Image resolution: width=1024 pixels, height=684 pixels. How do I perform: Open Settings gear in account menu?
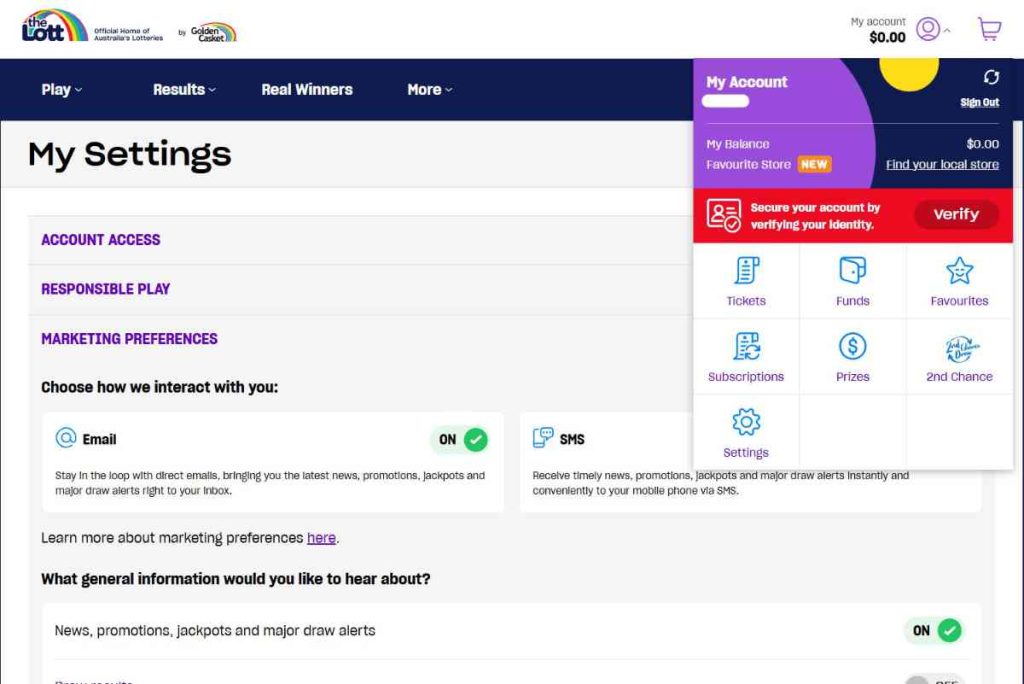click(x=746, y=432)
